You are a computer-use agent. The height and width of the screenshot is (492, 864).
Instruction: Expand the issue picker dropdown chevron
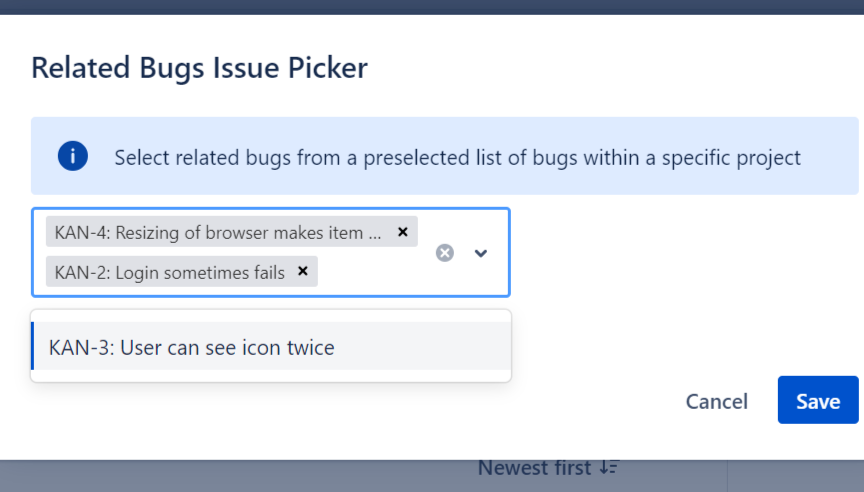(x=481, y=253)
